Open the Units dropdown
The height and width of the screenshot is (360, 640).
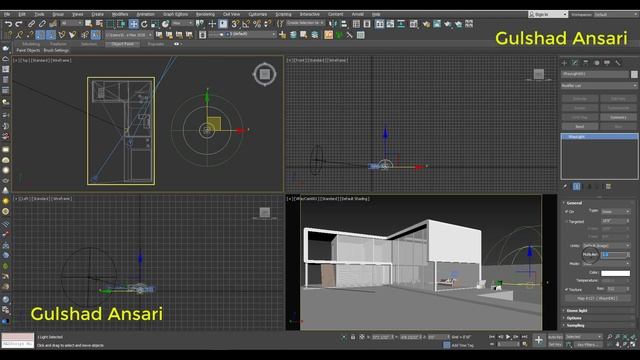pyautogui.click(x=606, y=245)
